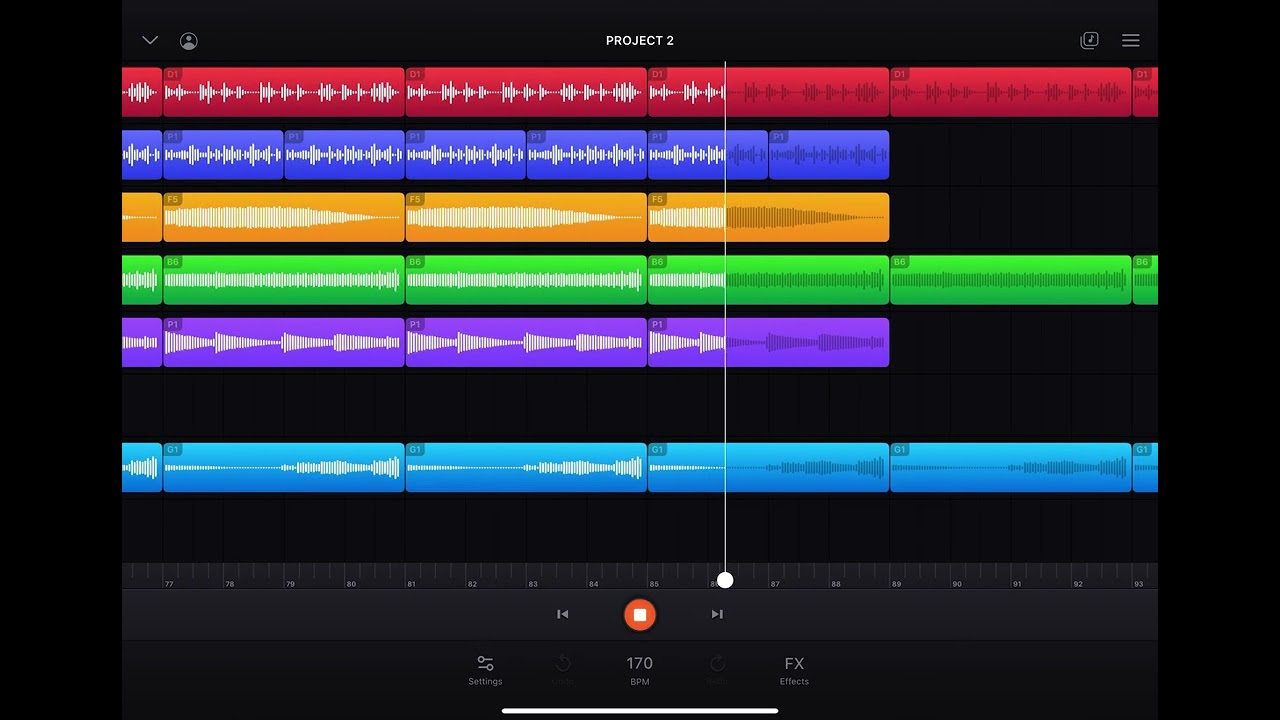The image size is (1280, 720).
Task: Select blue P1 clip starting at bar 77
Action: [x=223, y=155]
